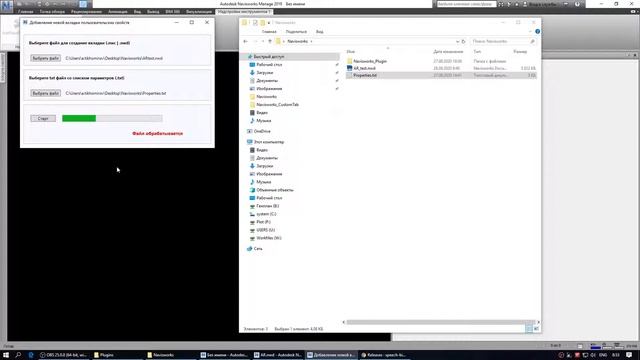The image size is (640, 360).
Task: Click the sign-in user icon in title bar
Action: 525,4
